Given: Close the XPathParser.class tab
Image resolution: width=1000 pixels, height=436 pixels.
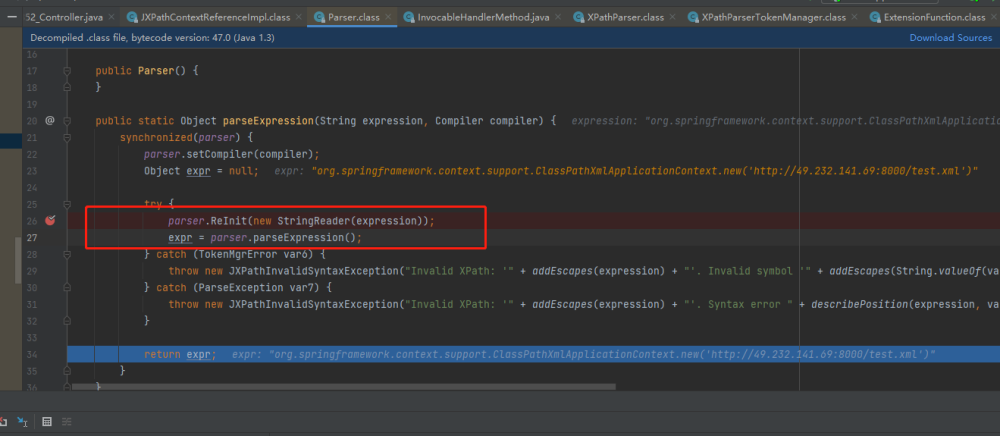Looking at the screenshot, I should pos(673,17).
